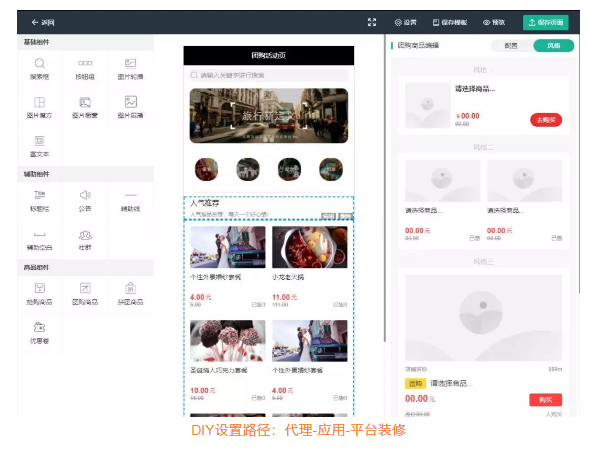The height and width of the screenshot is (465, 600).
Task: Click the yellow 团购 tag in style three
Action: (x=415, y=383)
